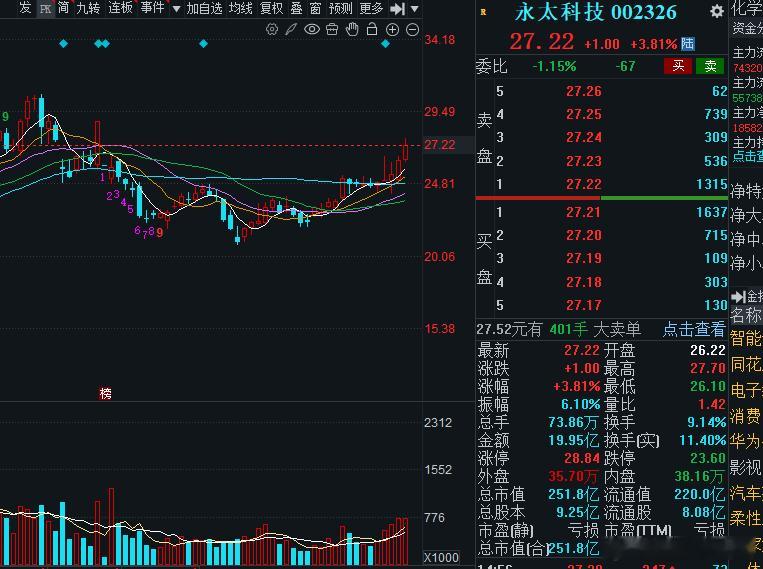Click the 金额 value 19.95亿

(x=573, y=441)
